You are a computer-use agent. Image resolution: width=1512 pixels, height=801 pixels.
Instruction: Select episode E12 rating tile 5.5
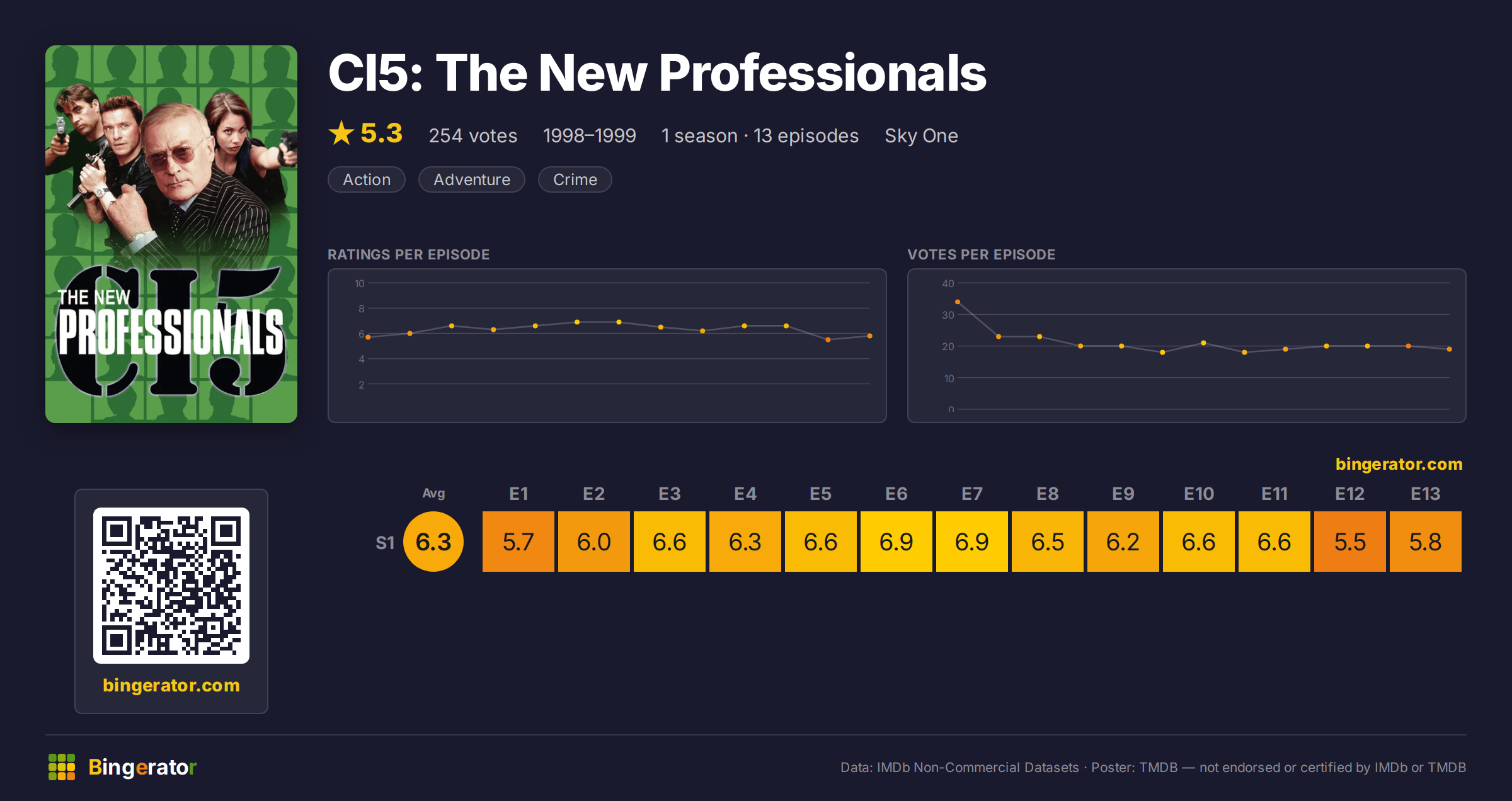click(1350, 542)
